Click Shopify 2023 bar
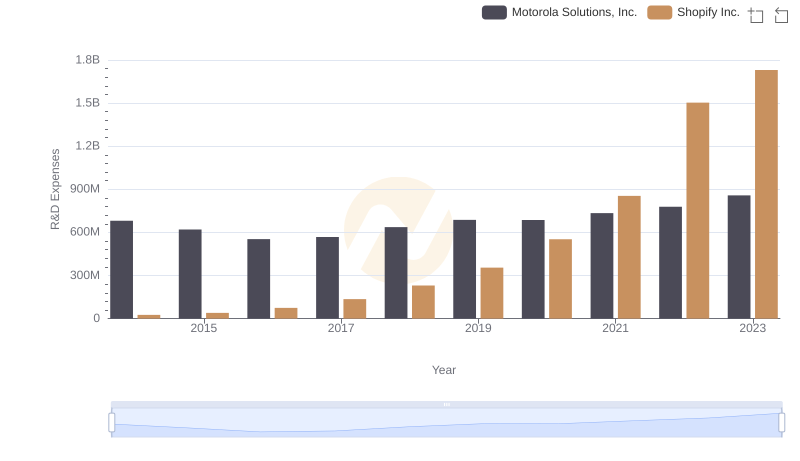800x461 pixels. (766, 194)
